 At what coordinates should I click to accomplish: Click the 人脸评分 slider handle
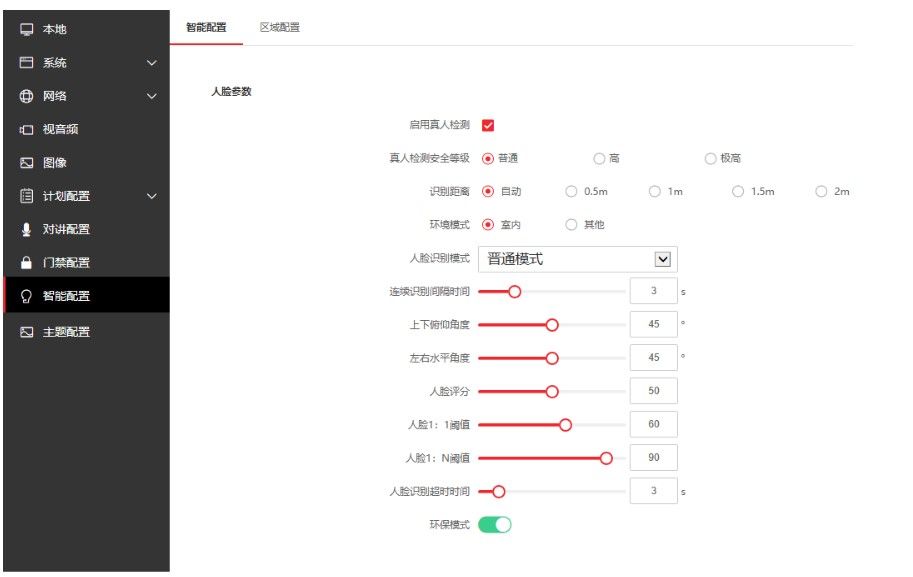click(552, 392)
